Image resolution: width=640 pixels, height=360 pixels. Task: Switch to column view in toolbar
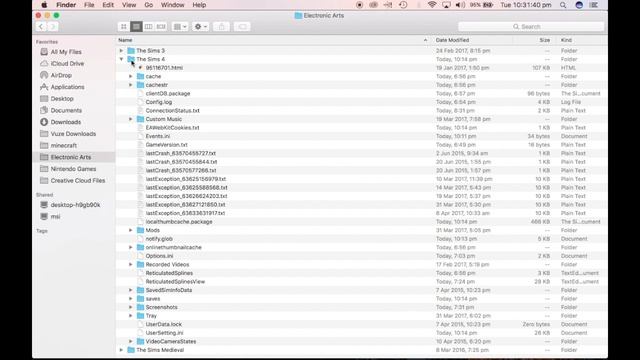tap(149, 27)
